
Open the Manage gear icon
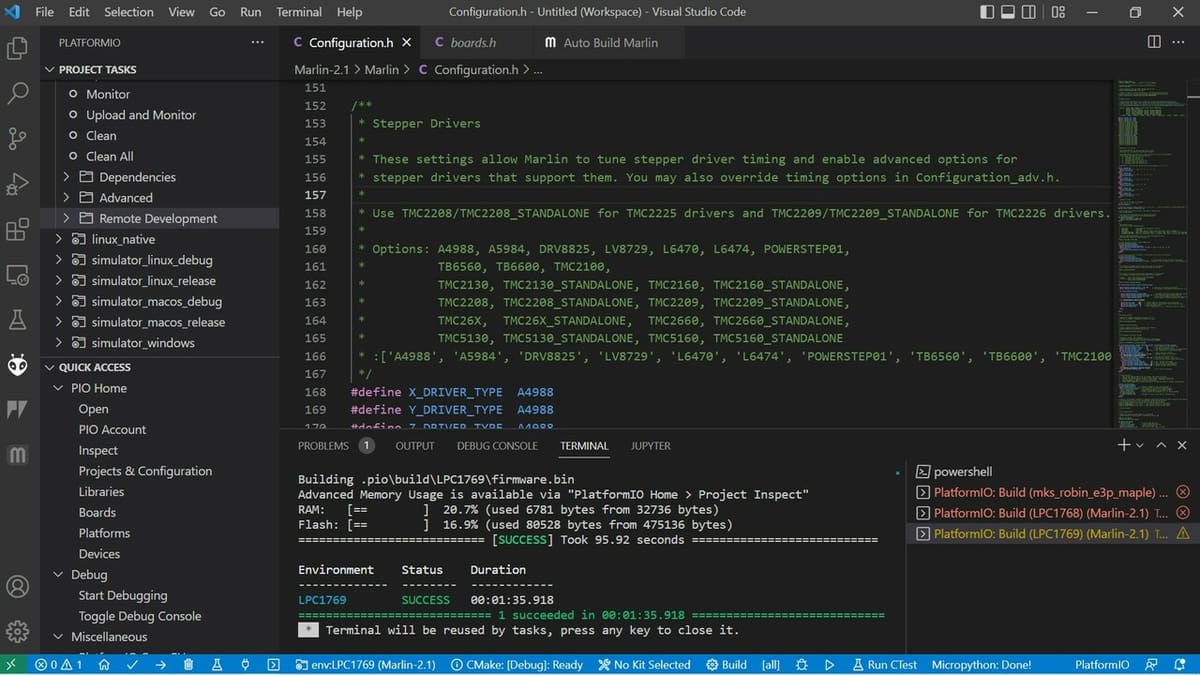click(17, 631)
